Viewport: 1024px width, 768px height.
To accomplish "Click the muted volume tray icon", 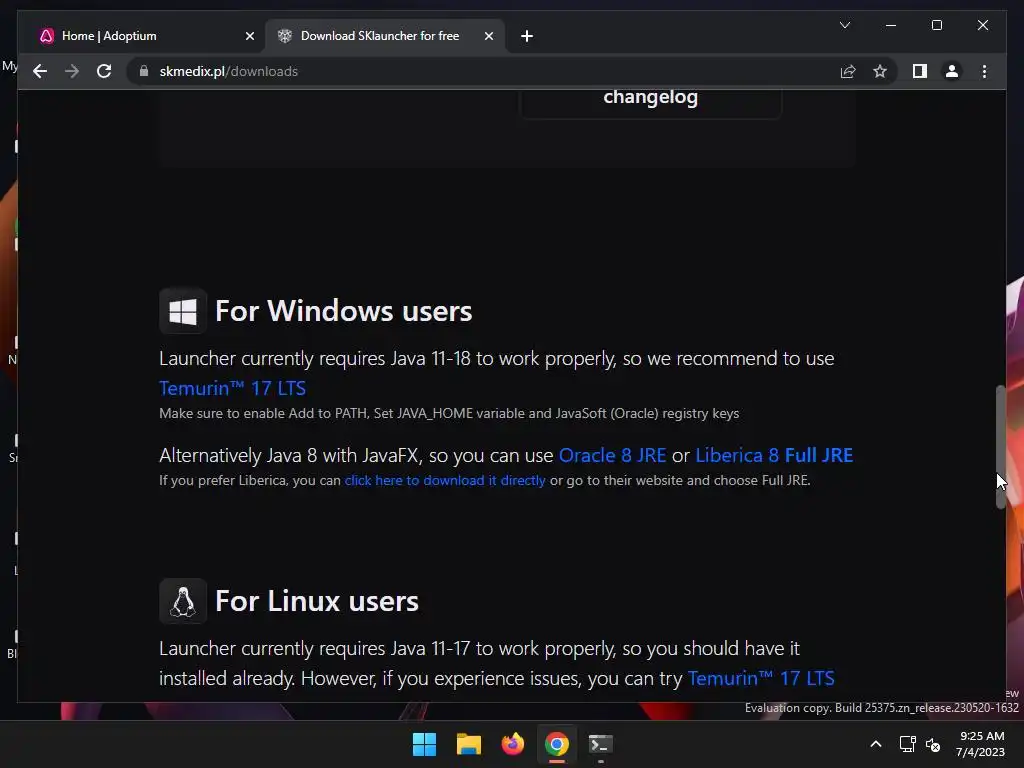I will (x=933, y=744).
